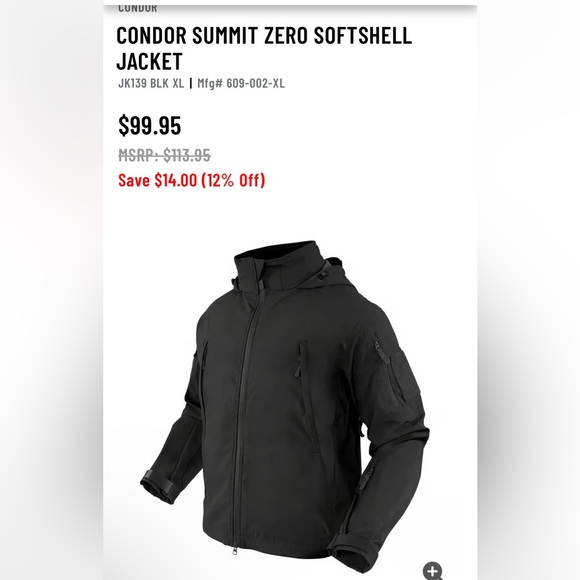This screenshot has height=580, width=580.
Task: Open the Condor brand link above the title
Action: tap(138, 8)
